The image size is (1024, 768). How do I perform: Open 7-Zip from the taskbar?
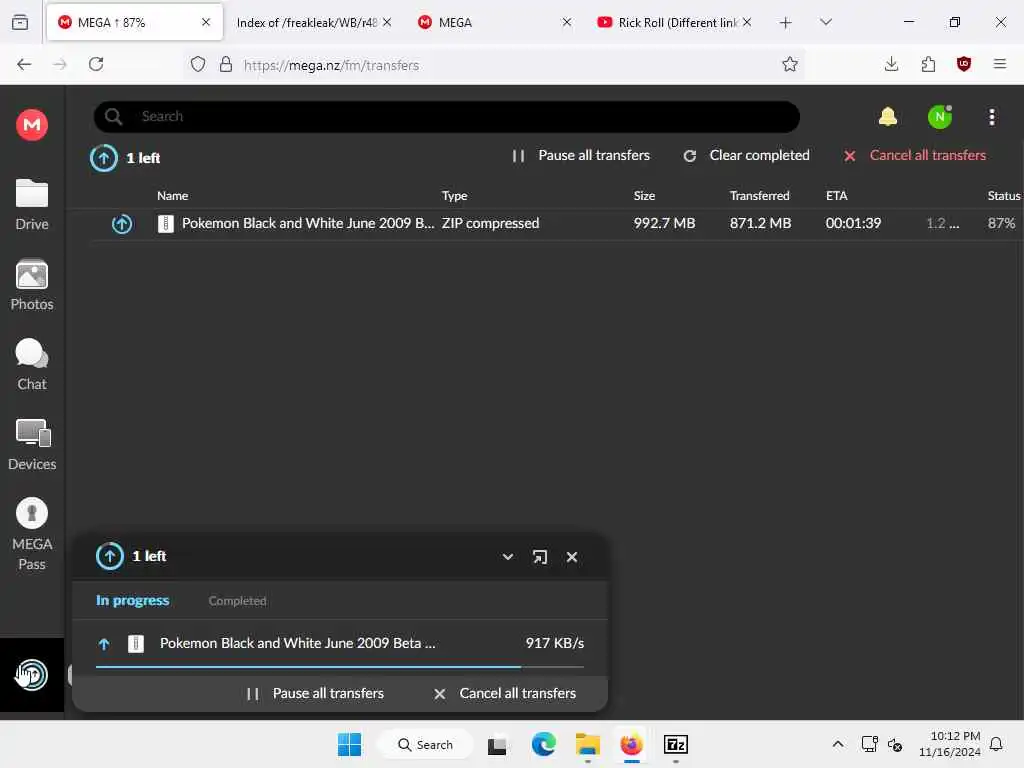click(x=676, y=744)
